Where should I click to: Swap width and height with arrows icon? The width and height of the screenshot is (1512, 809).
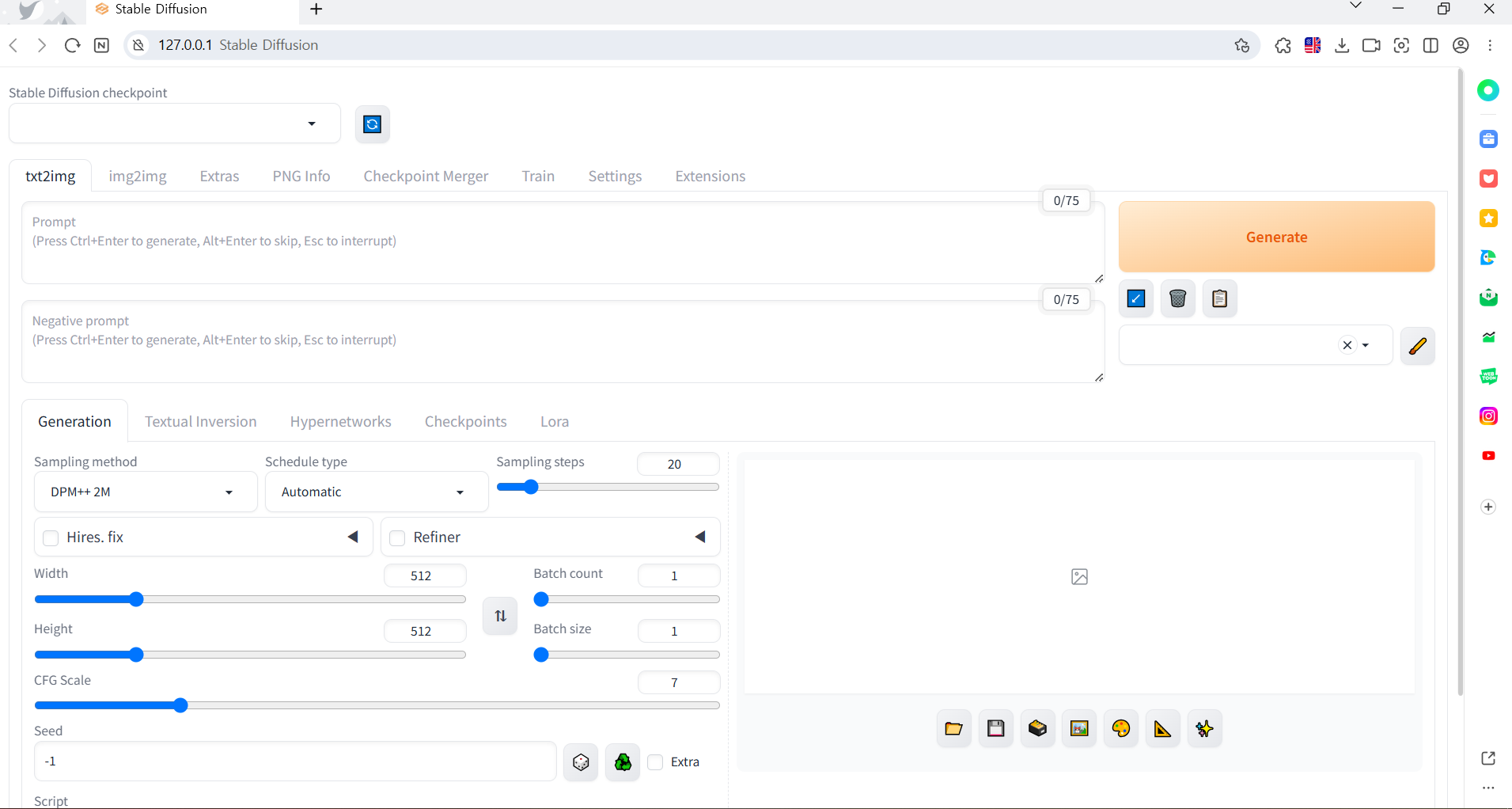(x=500, y=615)
